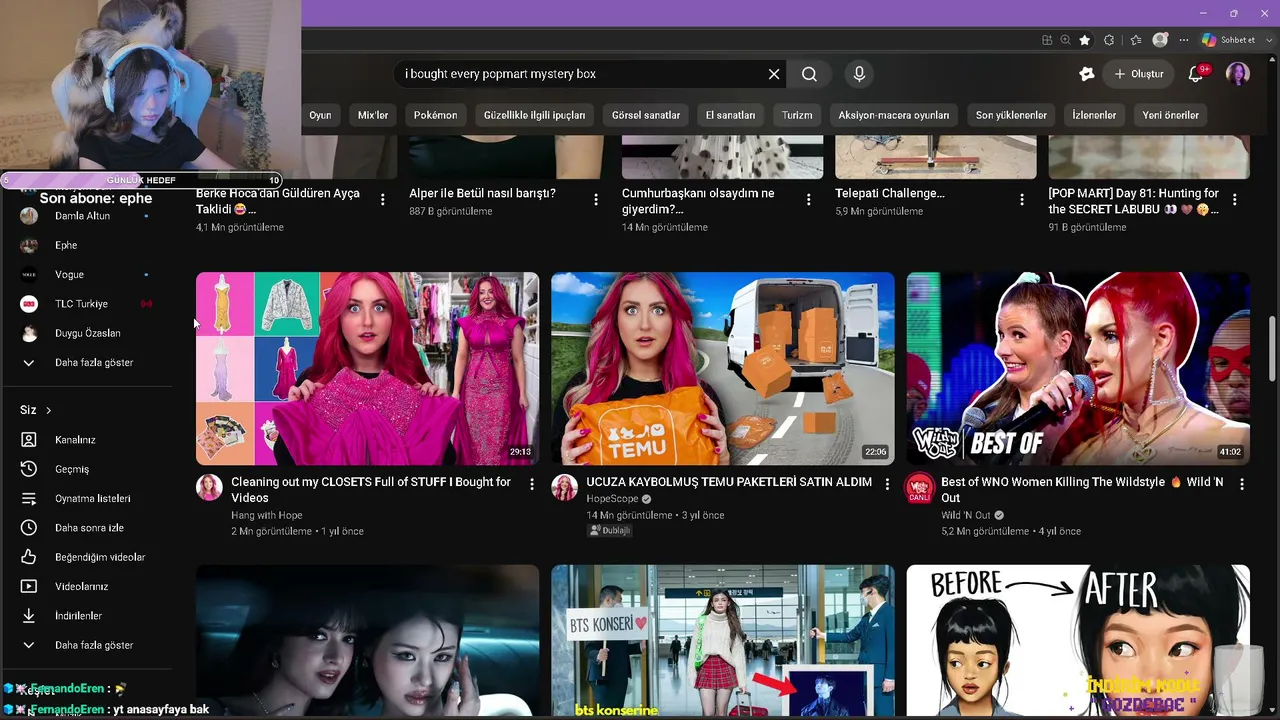Select the Oyun filter chip

point(320,115)
